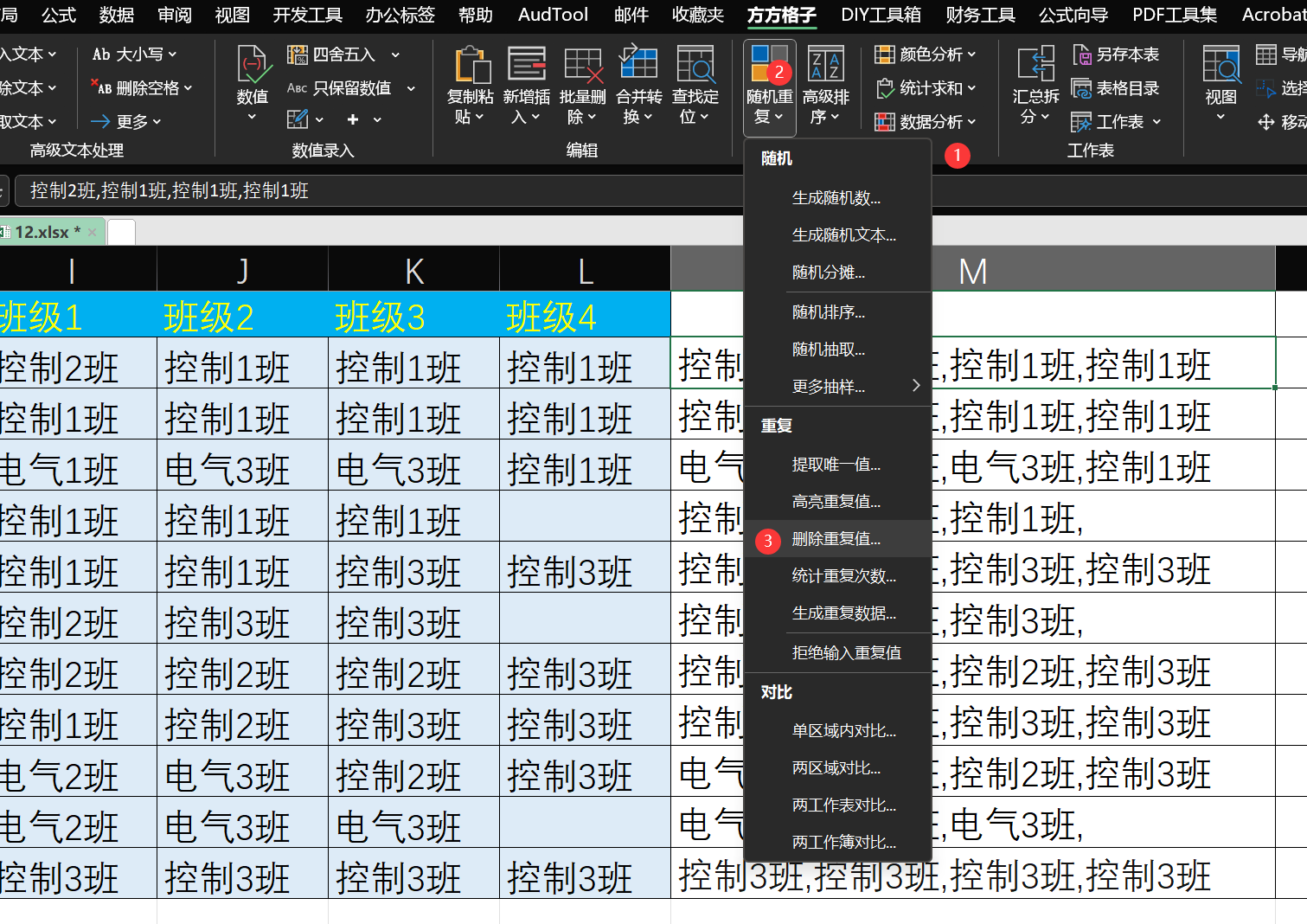The image size is (1307, 924).
Task: Switch to the 财务工具 ribbon tab
Action: click(x=980, y=15)
